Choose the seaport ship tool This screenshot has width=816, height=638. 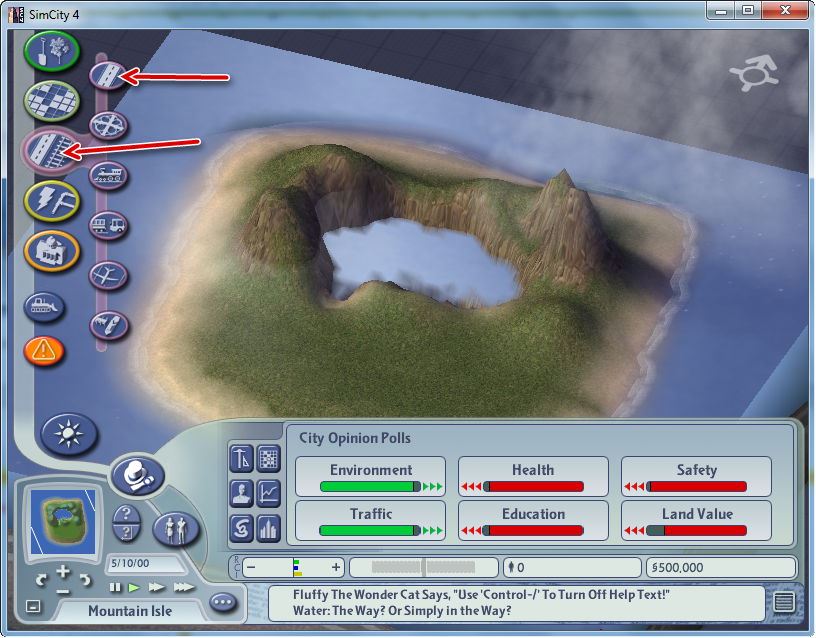[x=108, y=325]
